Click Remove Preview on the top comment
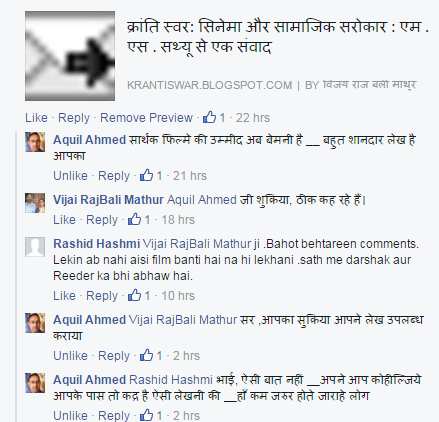The height and width of the screenshot is (422, 439). click(x=146, y=118)
